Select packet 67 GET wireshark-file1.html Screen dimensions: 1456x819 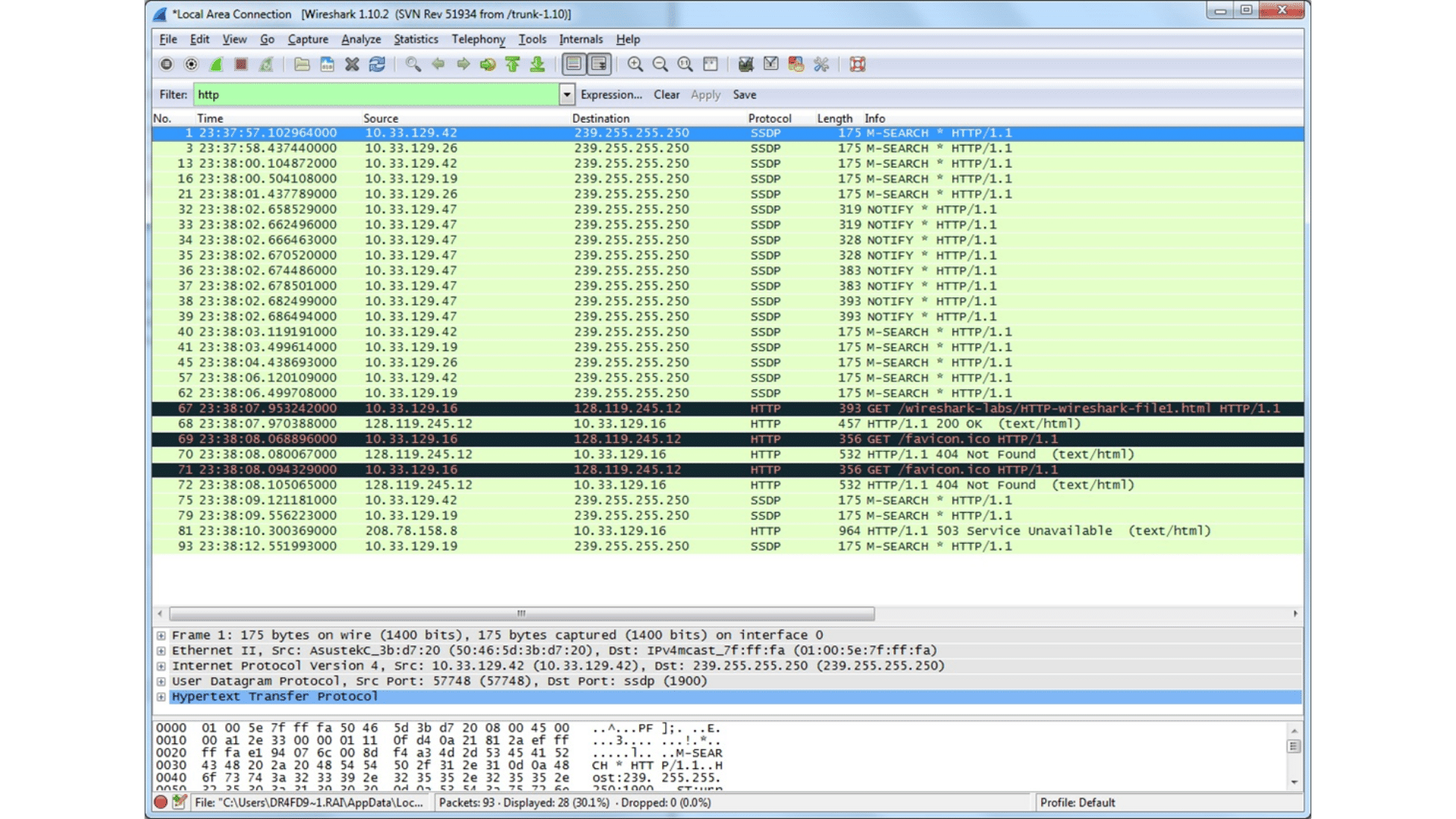pyautogui.click(x=728, y=409)
